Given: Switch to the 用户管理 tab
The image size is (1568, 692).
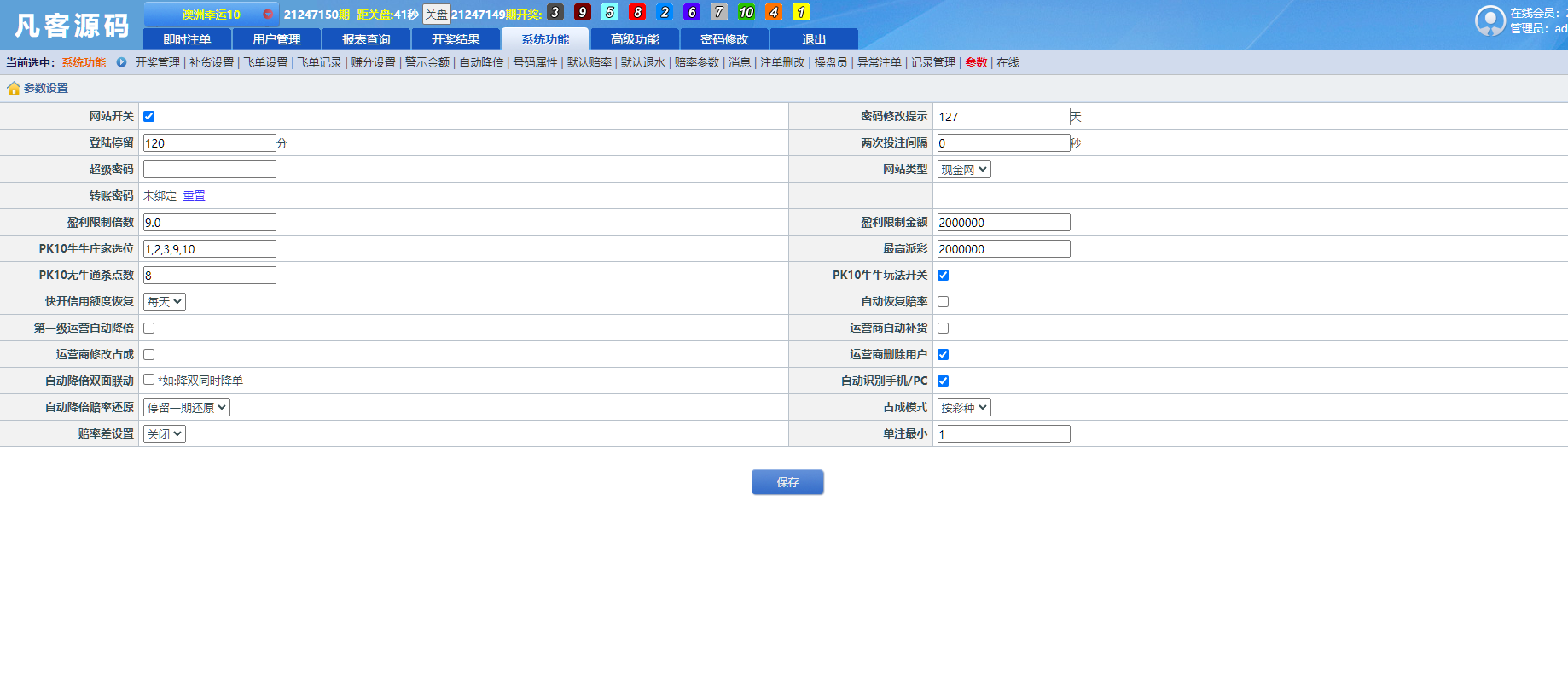Looking at the screenshot, I should [276, 39].
